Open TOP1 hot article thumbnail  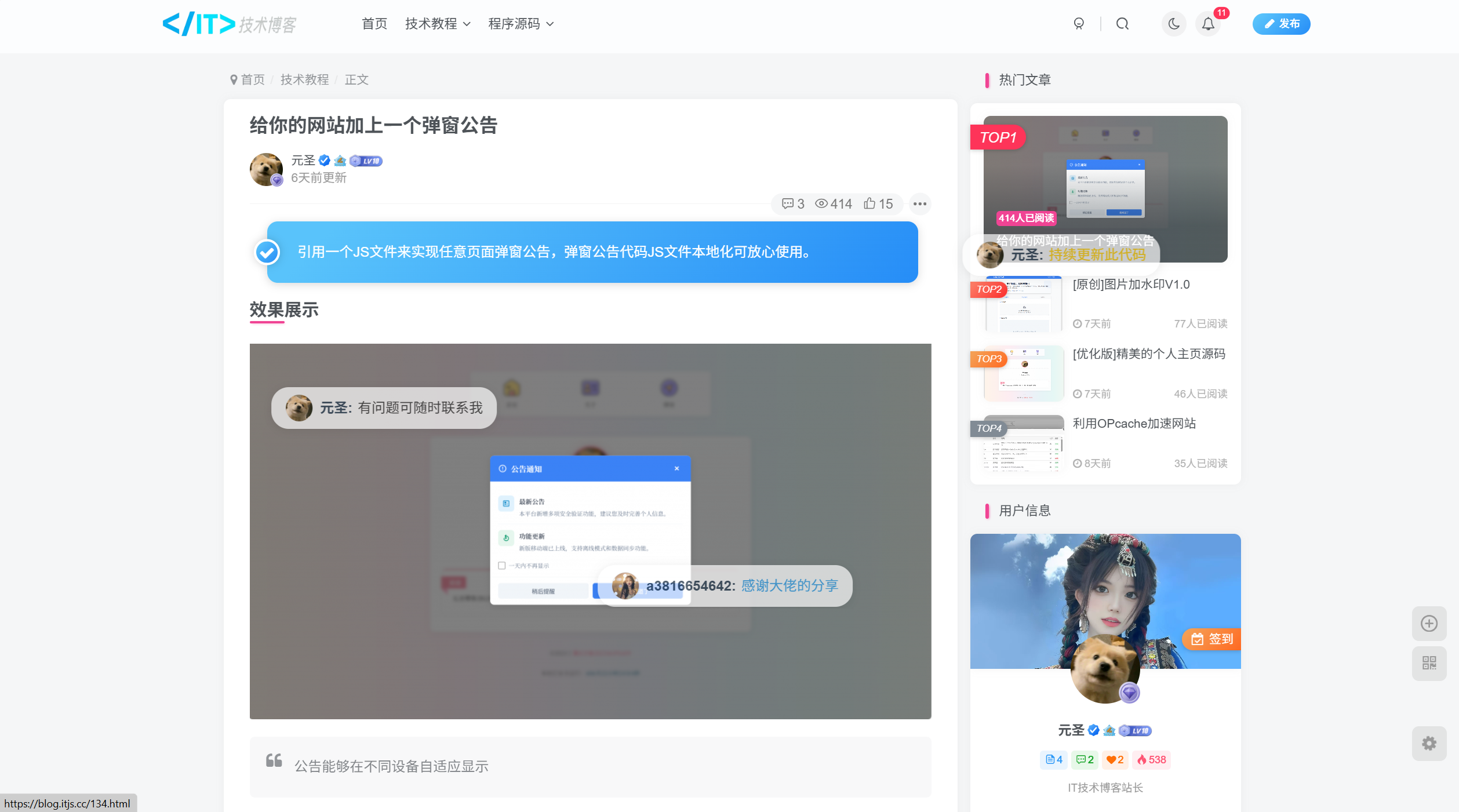pyautogui.click(x=1105, y=189)
